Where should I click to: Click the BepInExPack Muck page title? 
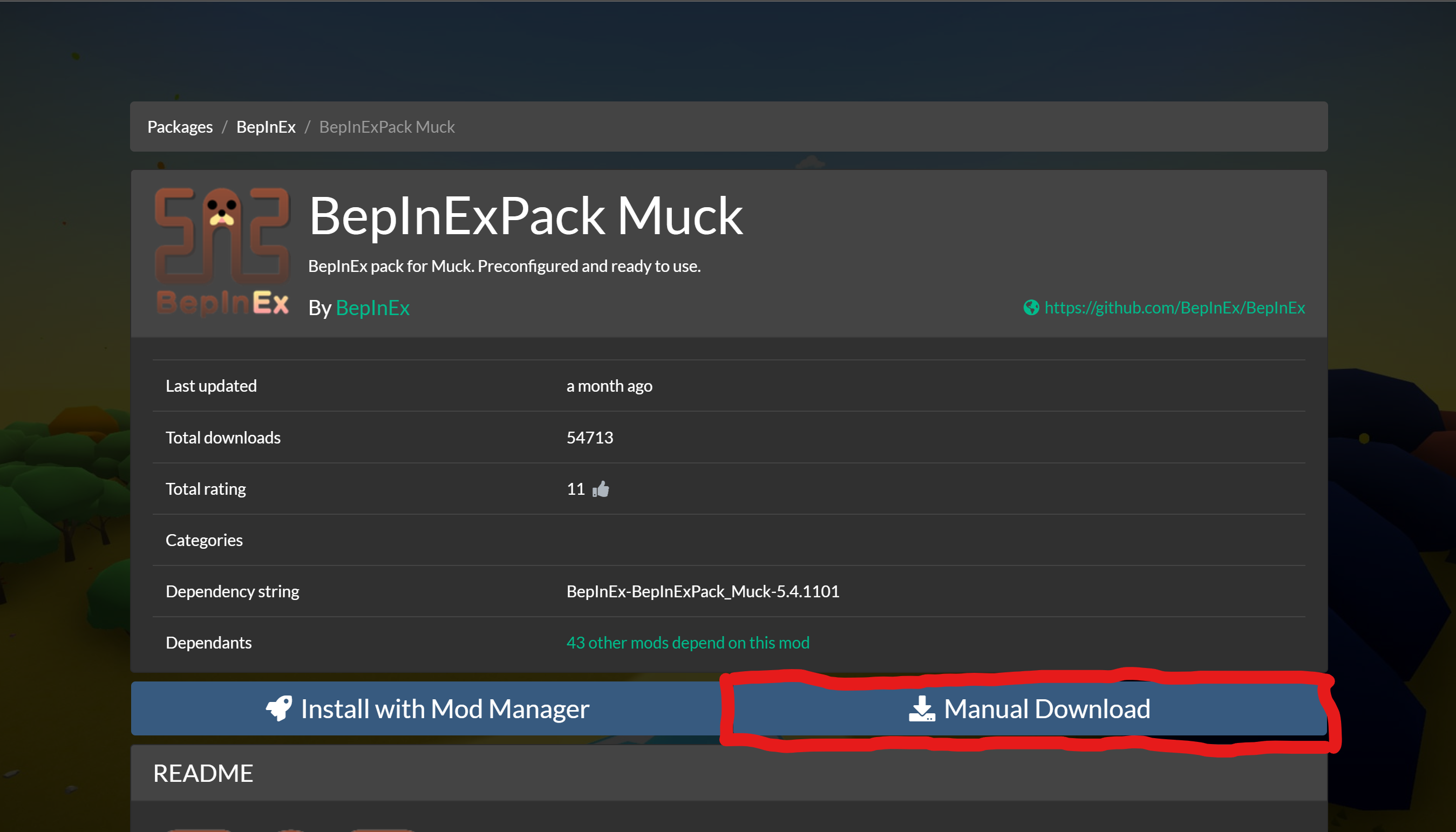pos(525,216)
